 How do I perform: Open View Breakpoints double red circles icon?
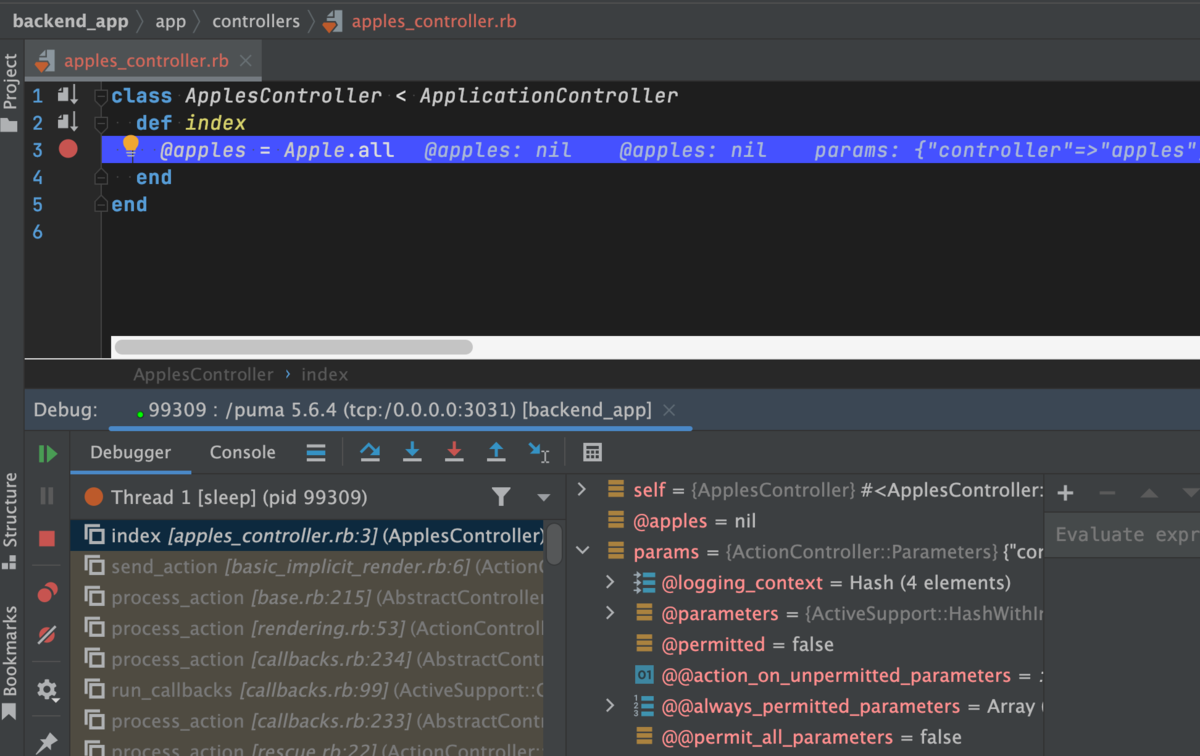pyautogui.click(x=47, y=593)
